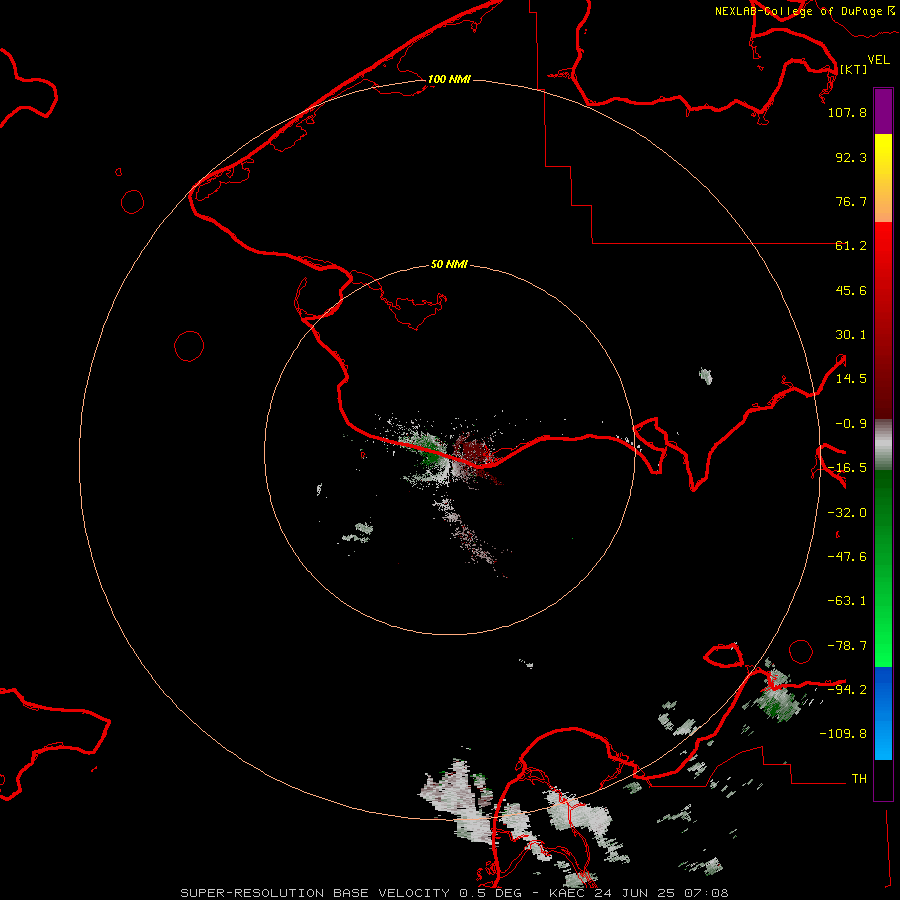Select the 45.6 velocity scale value

(851, 290)
